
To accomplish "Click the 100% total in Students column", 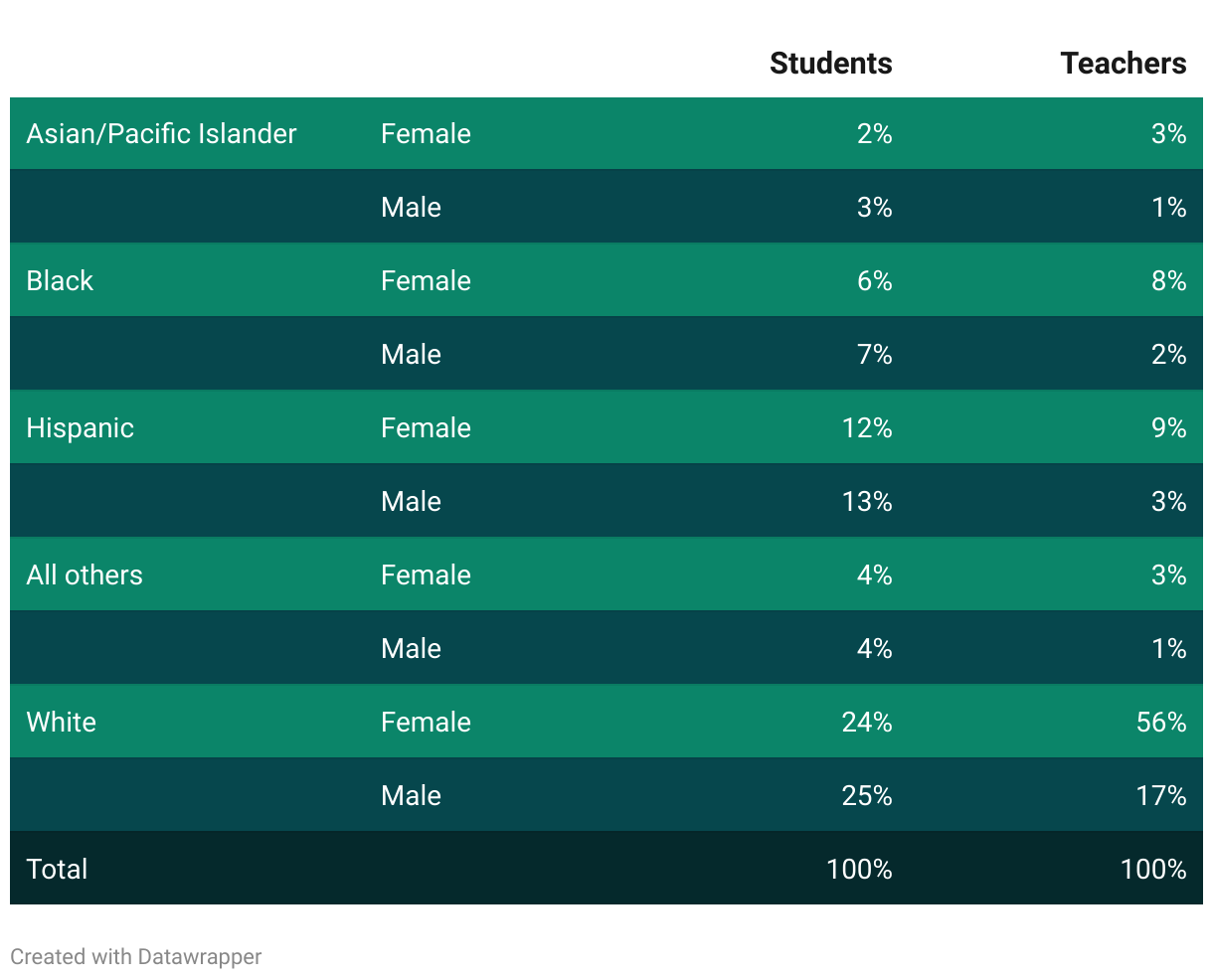I will 859,870.
